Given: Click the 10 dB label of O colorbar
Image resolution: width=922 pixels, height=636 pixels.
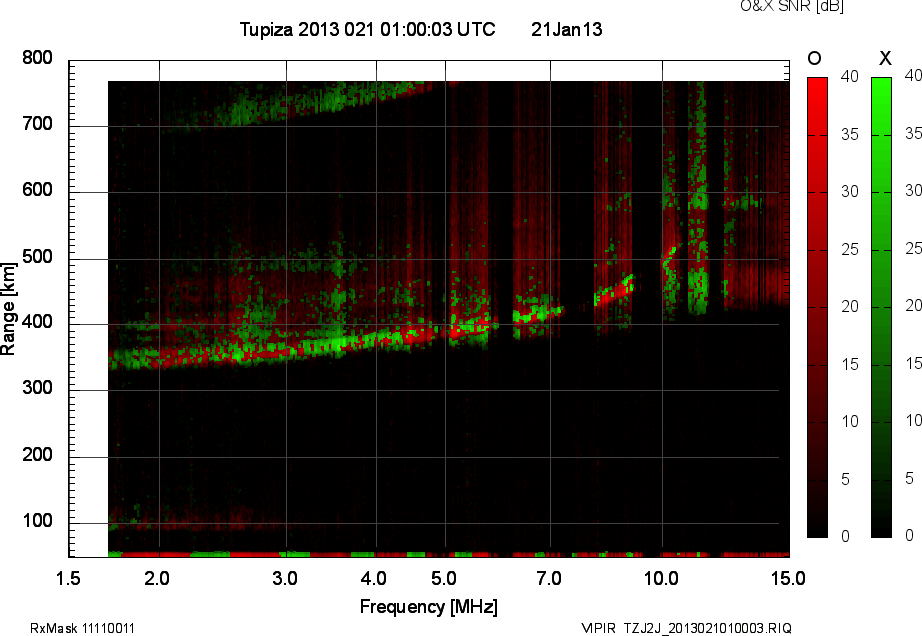Looking at the screenshot, I should [x=850, y=421].
